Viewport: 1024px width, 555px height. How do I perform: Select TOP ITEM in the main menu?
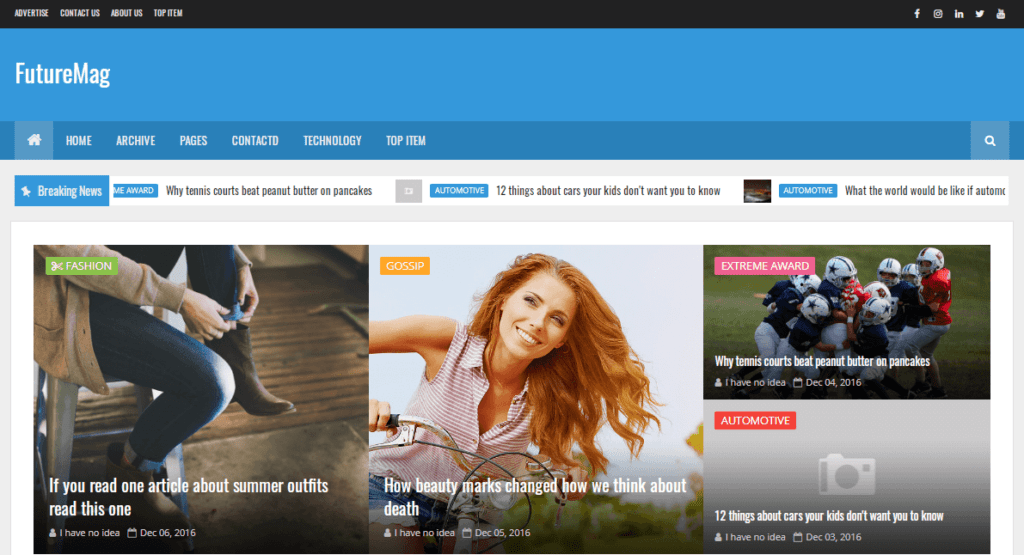coord(406,140)
